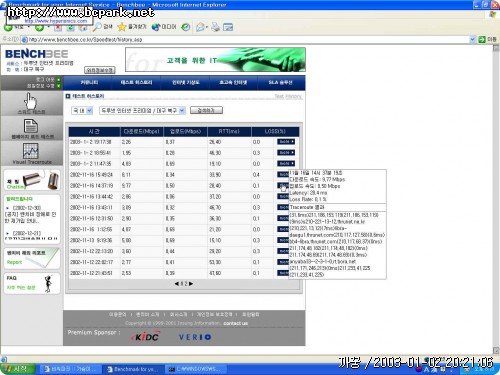Click the KIDC sponsor logo

(146, 337)
